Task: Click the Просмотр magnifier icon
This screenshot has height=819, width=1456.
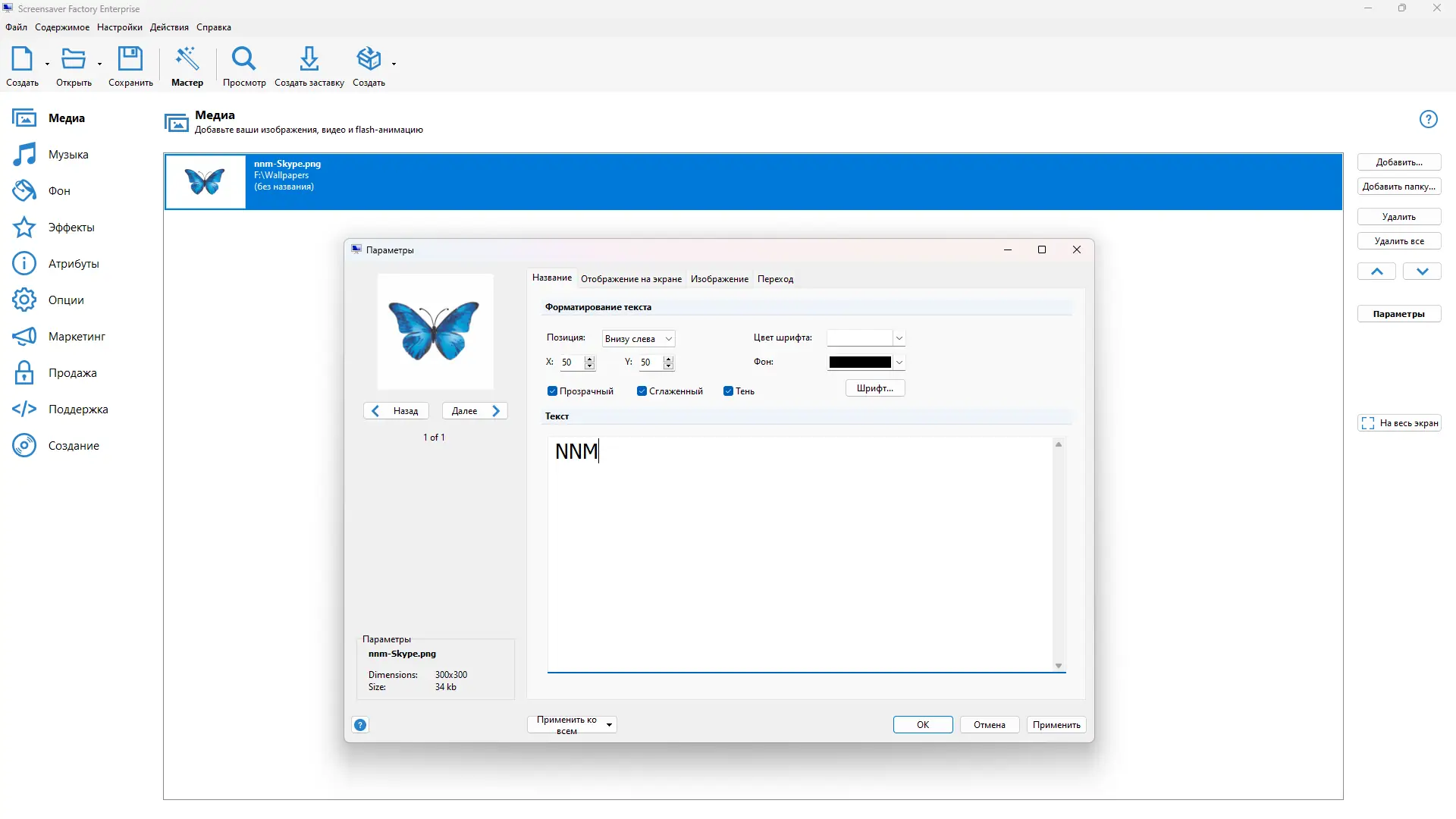Action: point(244,59)
